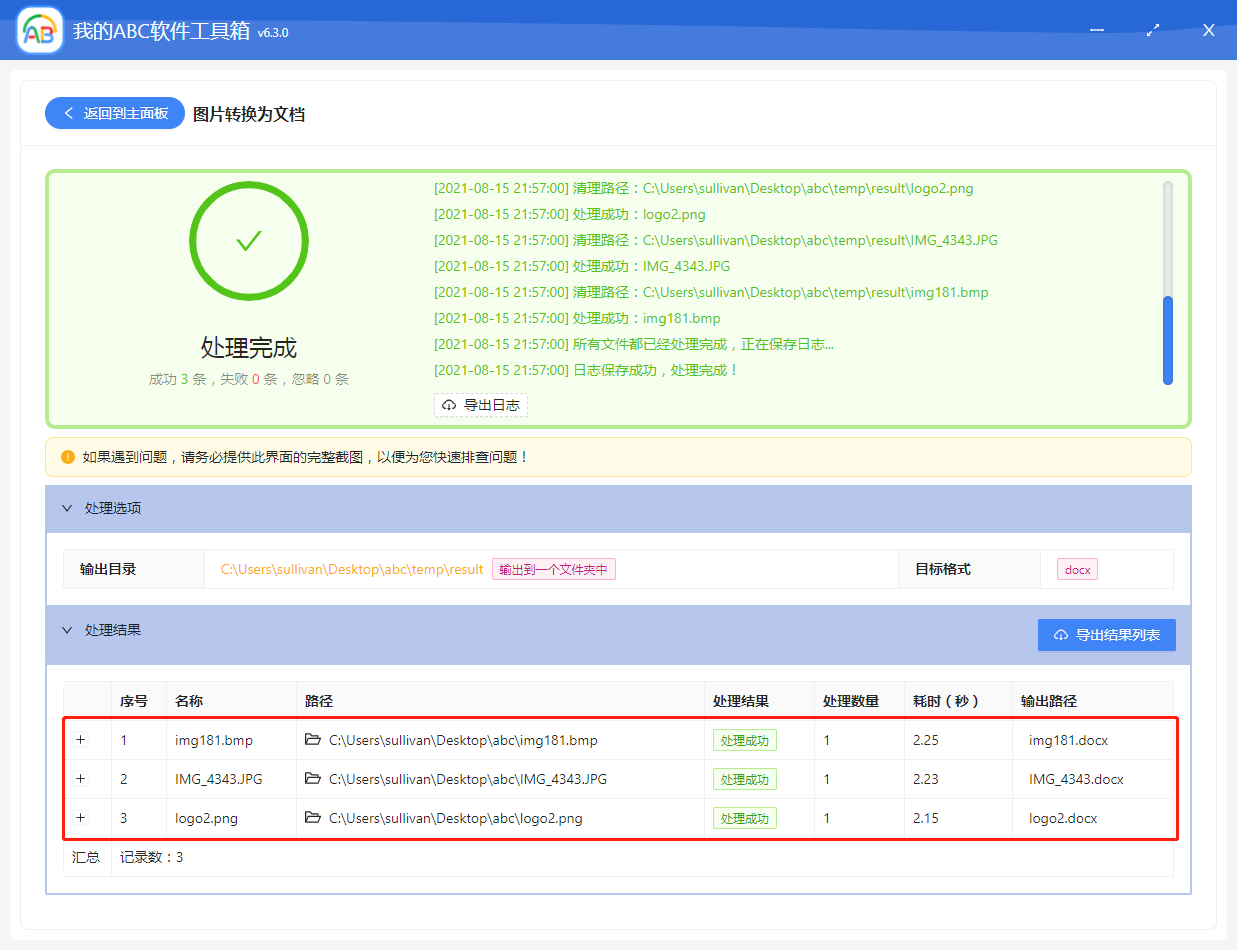Click the docx target format tag
Image resolution: width=1237 pixels, height=950 pixels.
click(1077, 569)
